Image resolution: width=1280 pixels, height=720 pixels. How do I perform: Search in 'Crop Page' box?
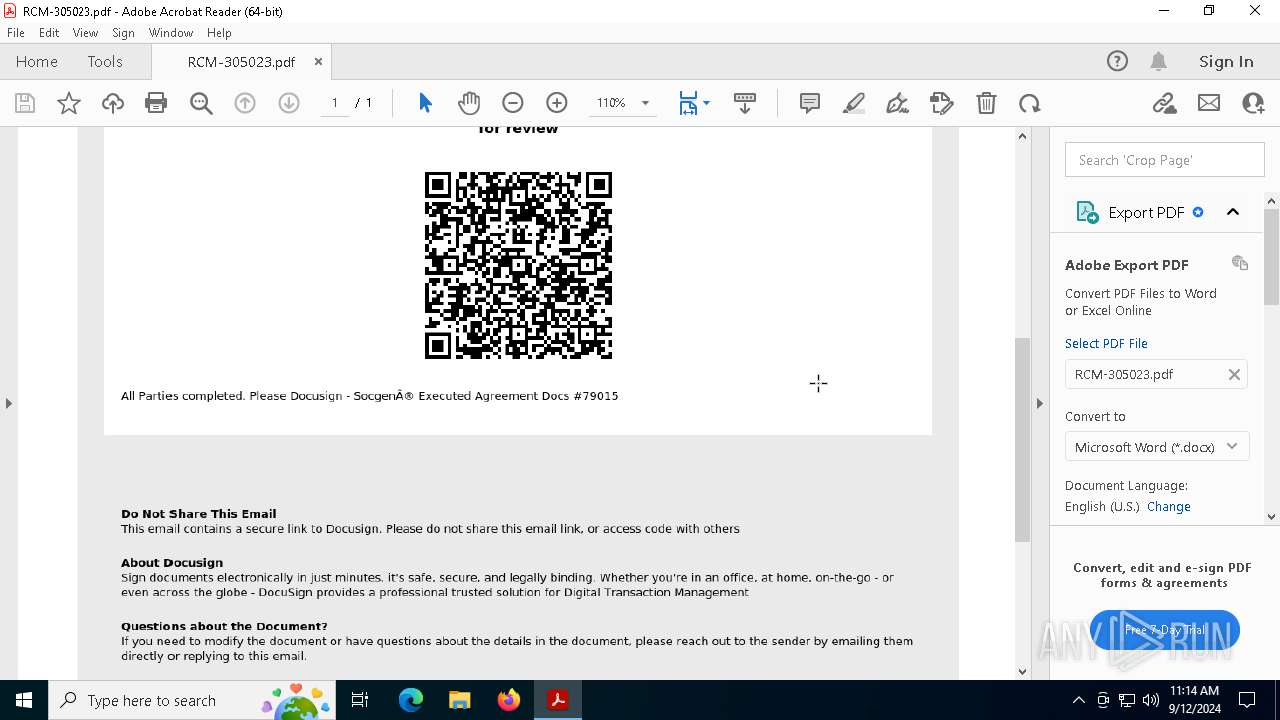(1165, 160)
